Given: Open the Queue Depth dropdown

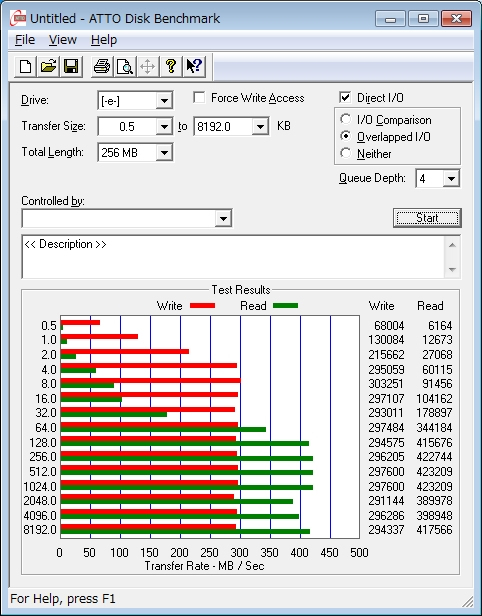Looking at the screenshot, I should (451, 179).
